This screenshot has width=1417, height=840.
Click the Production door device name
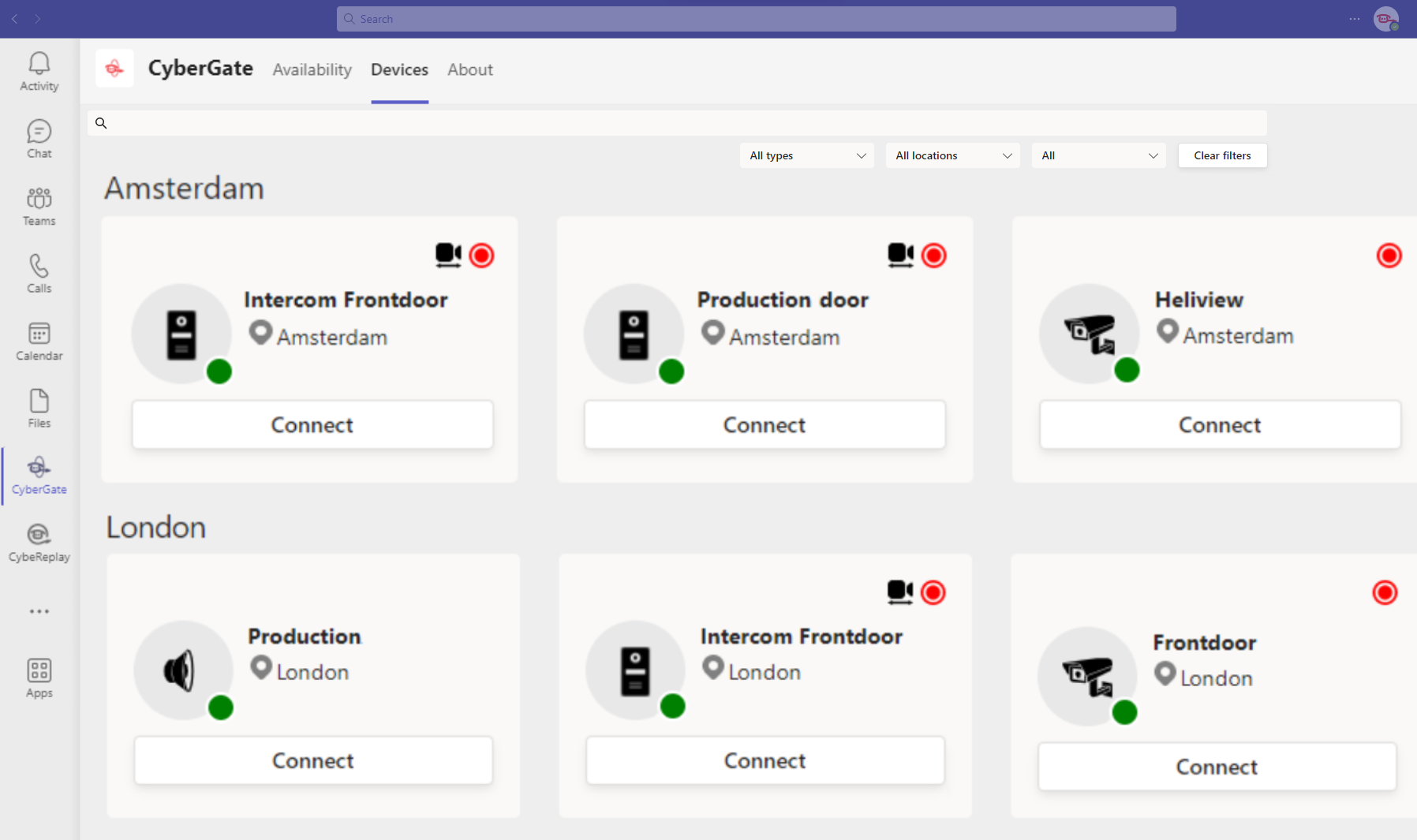click(783, 300)
